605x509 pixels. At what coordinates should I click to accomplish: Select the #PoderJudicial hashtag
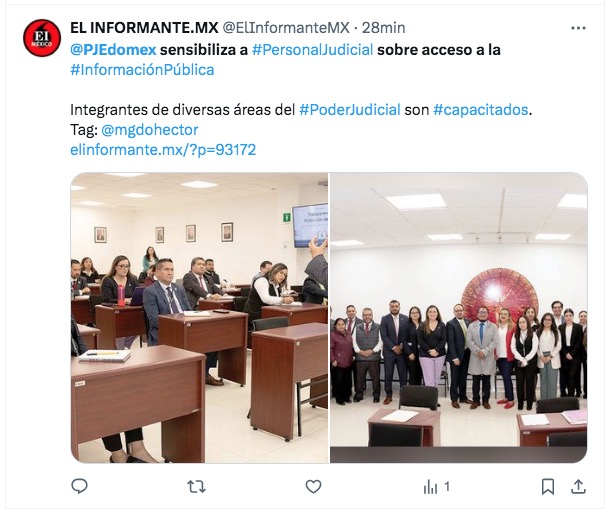click(350, 110)
